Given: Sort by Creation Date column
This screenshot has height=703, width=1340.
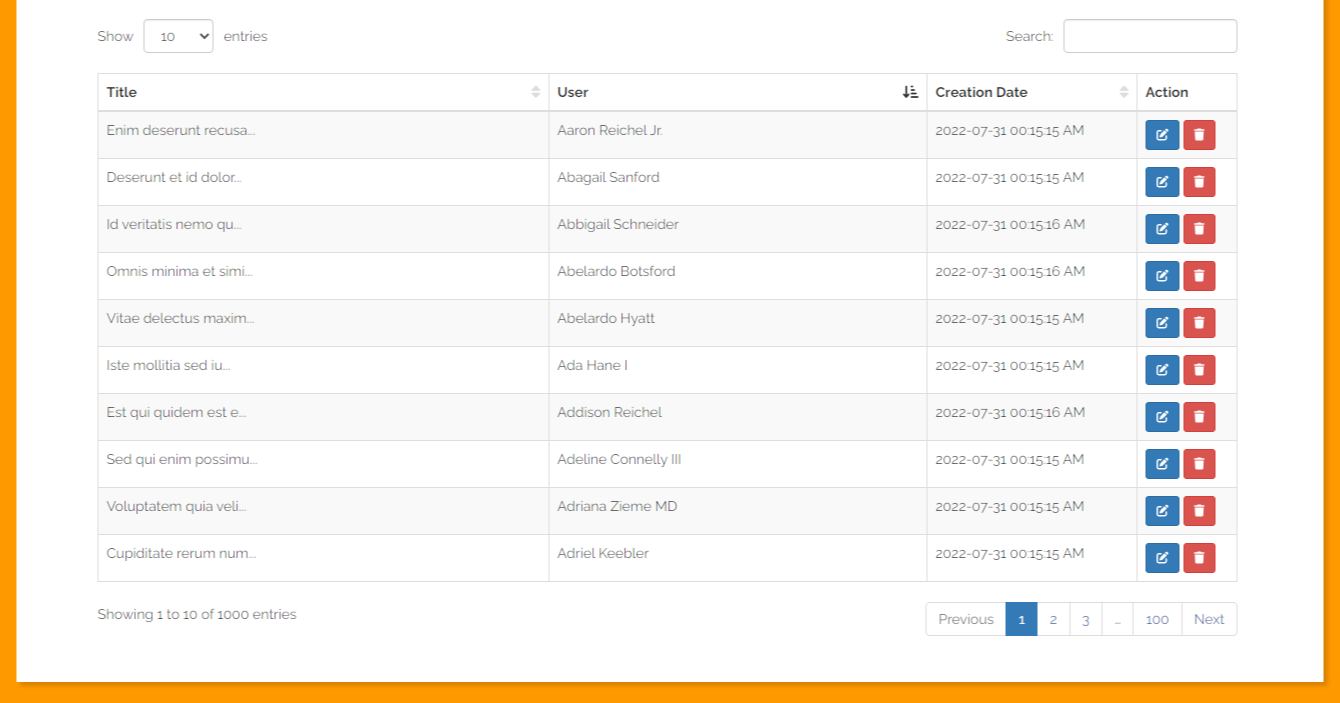Looking at the screenshot, I should click(1030, 92).
